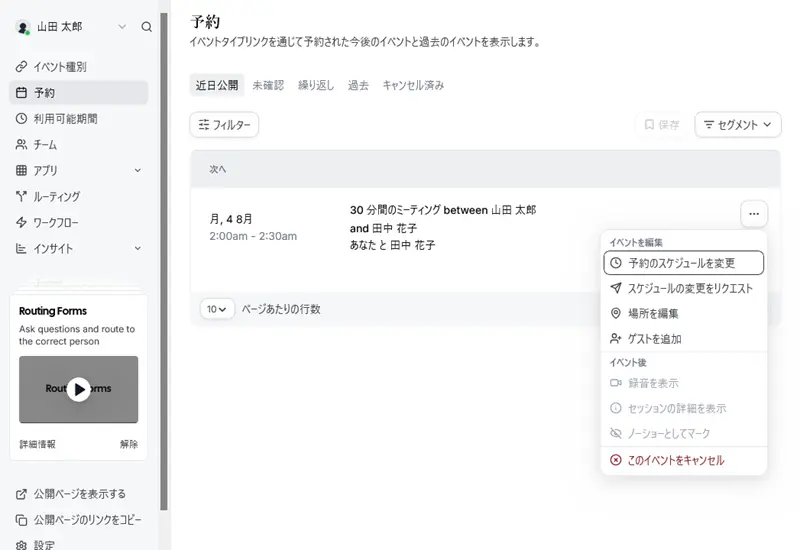
Task: Open ワークフロー in the sidebar
Action: (x=79, y=222)
